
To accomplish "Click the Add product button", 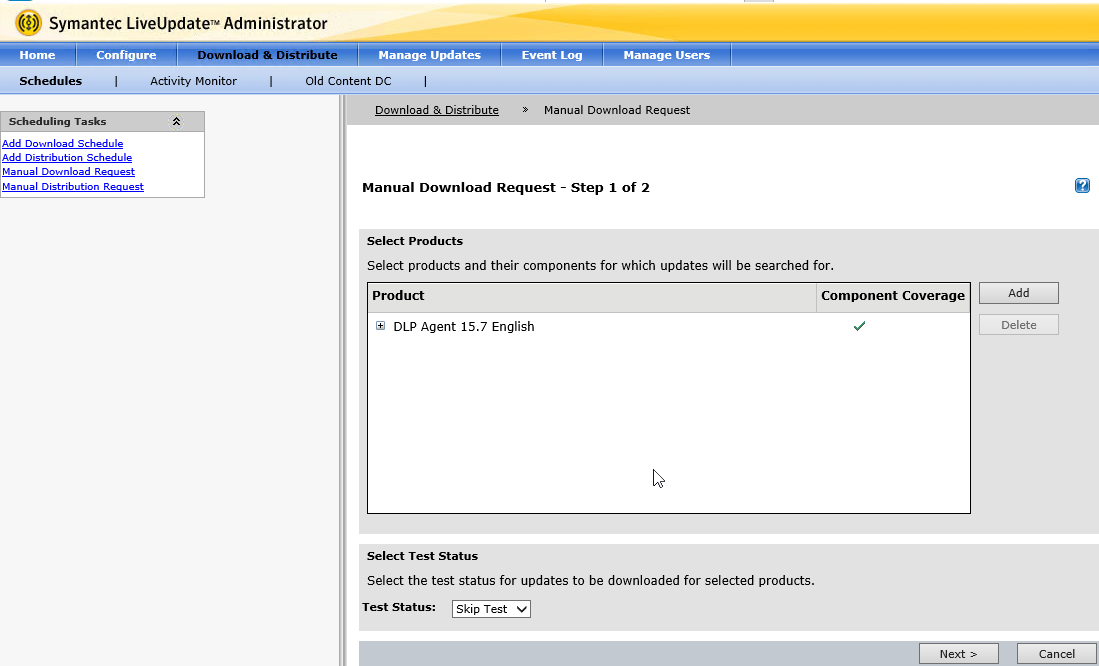I will tap(1018, 293).
